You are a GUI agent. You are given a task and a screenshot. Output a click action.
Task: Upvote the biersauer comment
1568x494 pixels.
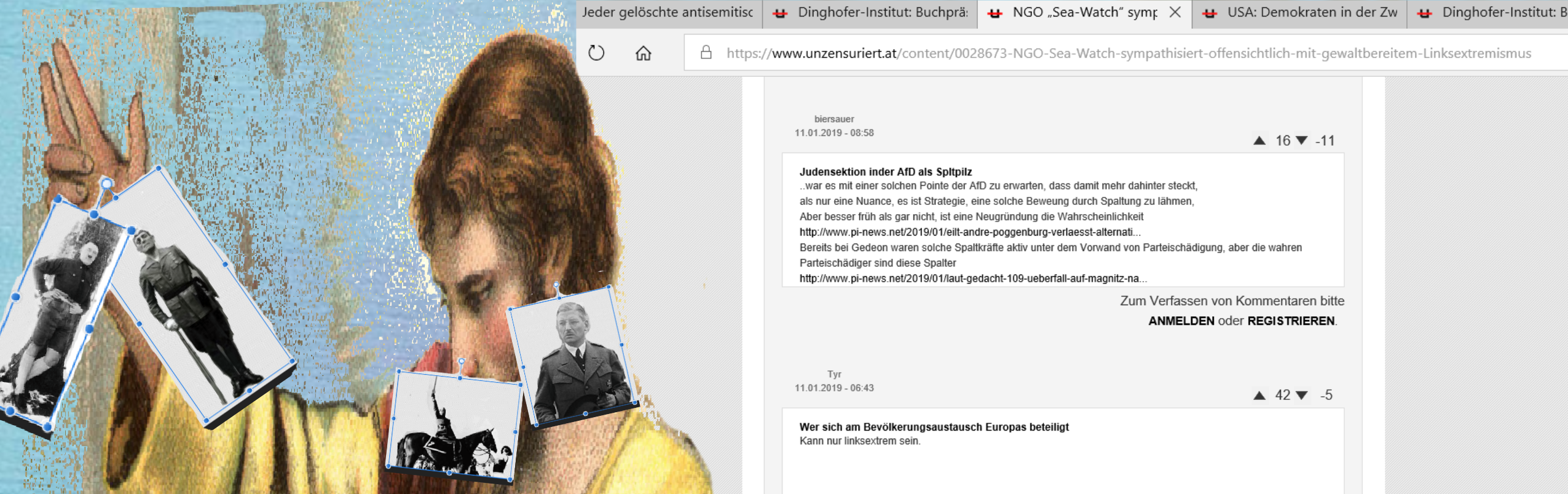(x=1259, y=141)
